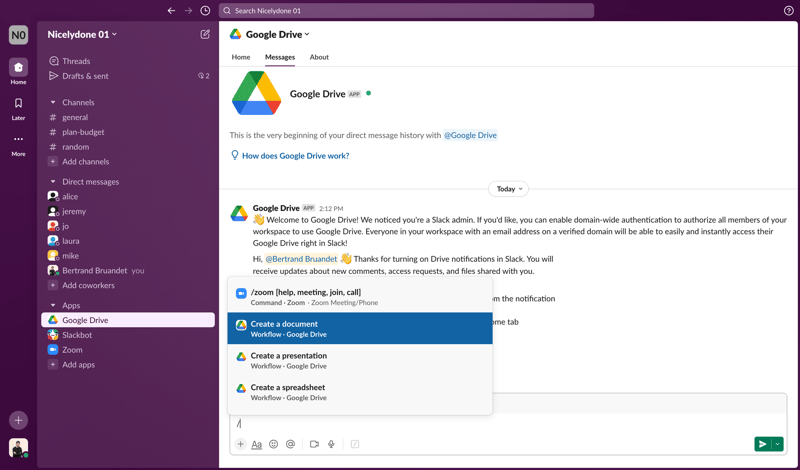Screen dimensions: 800x470
Task: Collapse the Direct messages section
Action: coord(53,182)
